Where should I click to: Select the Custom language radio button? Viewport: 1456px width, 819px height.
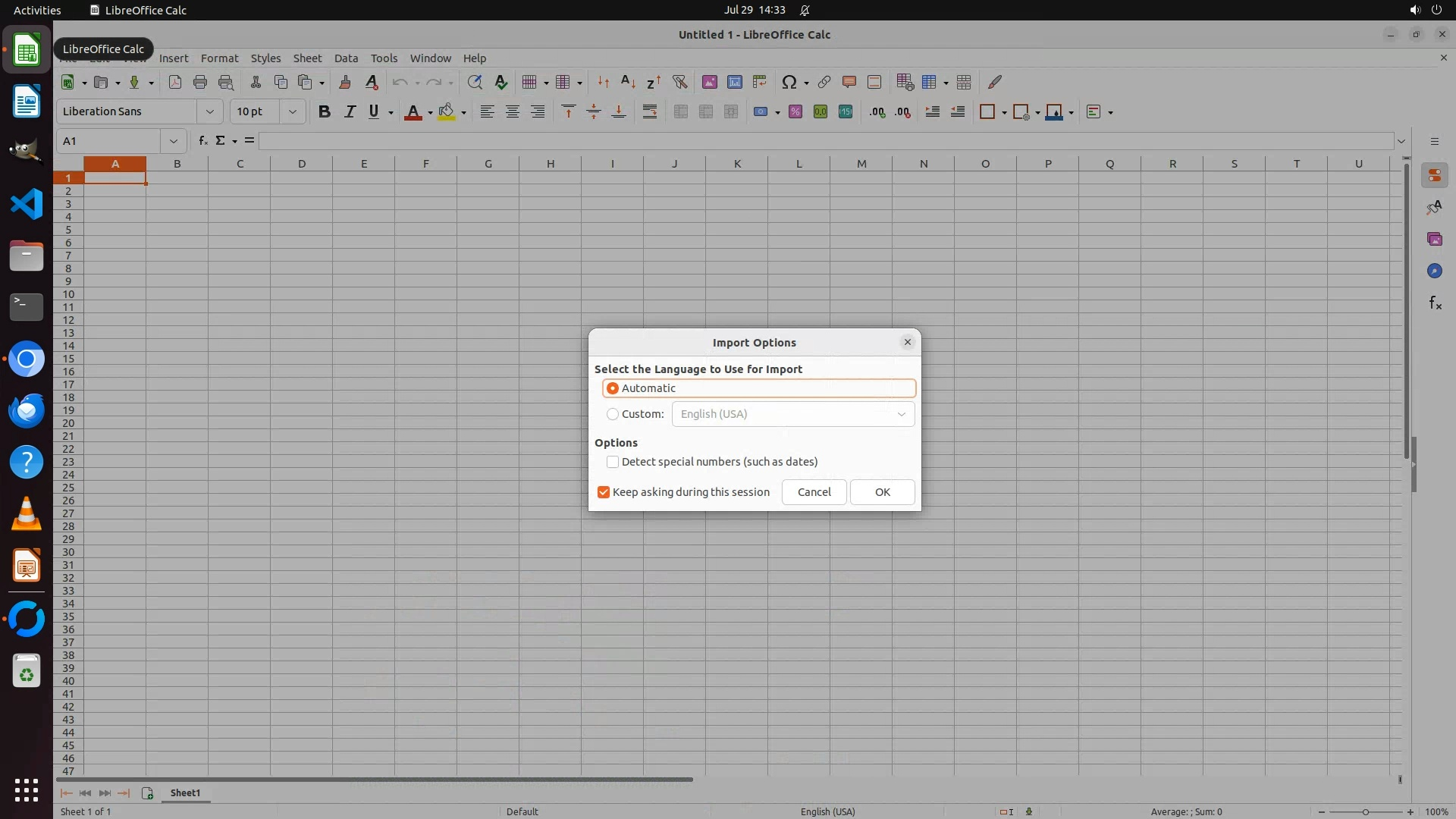[x=613, y=414]
